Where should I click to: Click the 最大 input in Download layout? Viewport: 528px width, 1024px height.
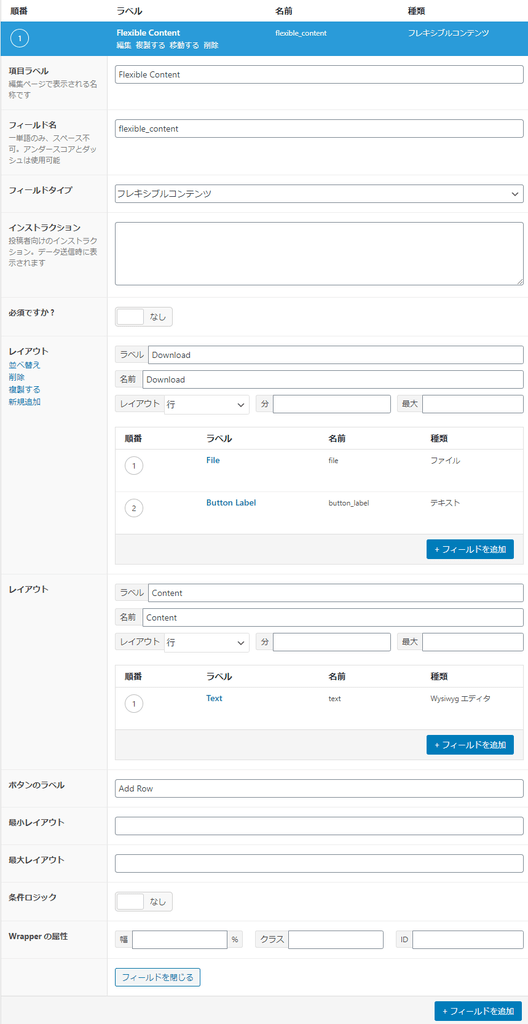pyautogui.click(x=472, y=404)
